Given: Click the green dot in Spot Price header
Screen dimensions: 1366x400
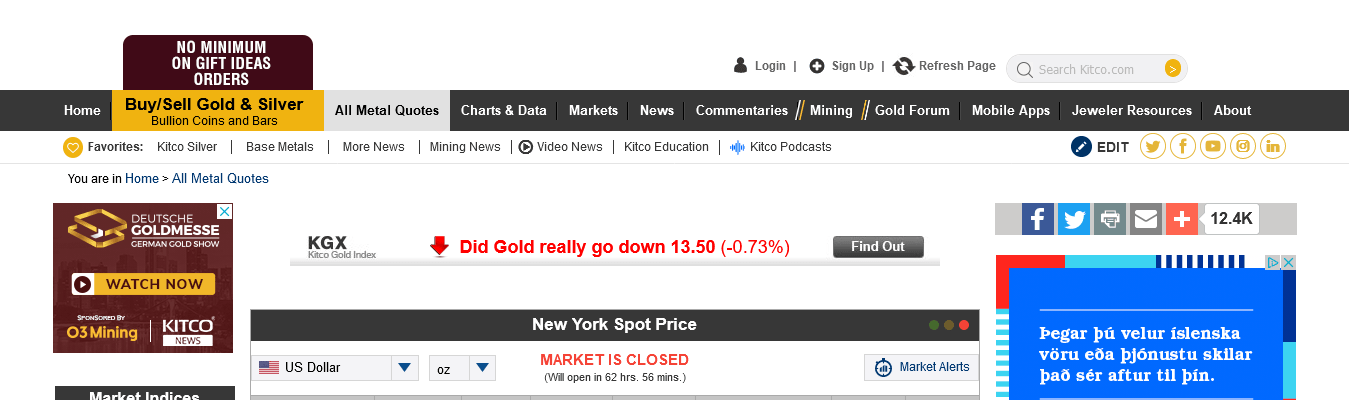Looking at the screenshot, I should (x=934, y=325).
